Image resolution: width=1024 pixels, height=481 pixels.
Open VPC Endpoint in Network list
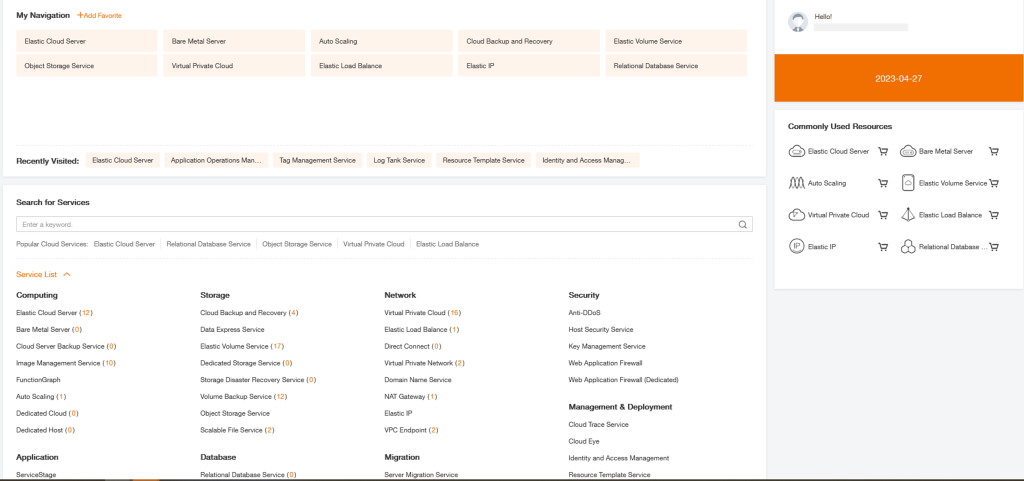click(411, 430)
